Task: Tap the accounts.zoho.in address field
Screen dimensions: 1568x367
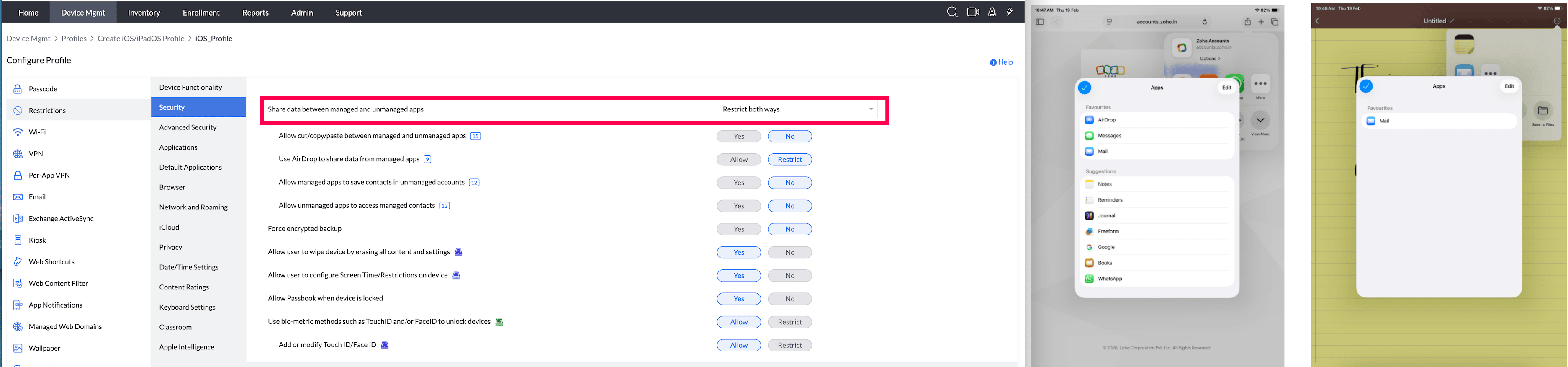Action: pos(1157,22)
